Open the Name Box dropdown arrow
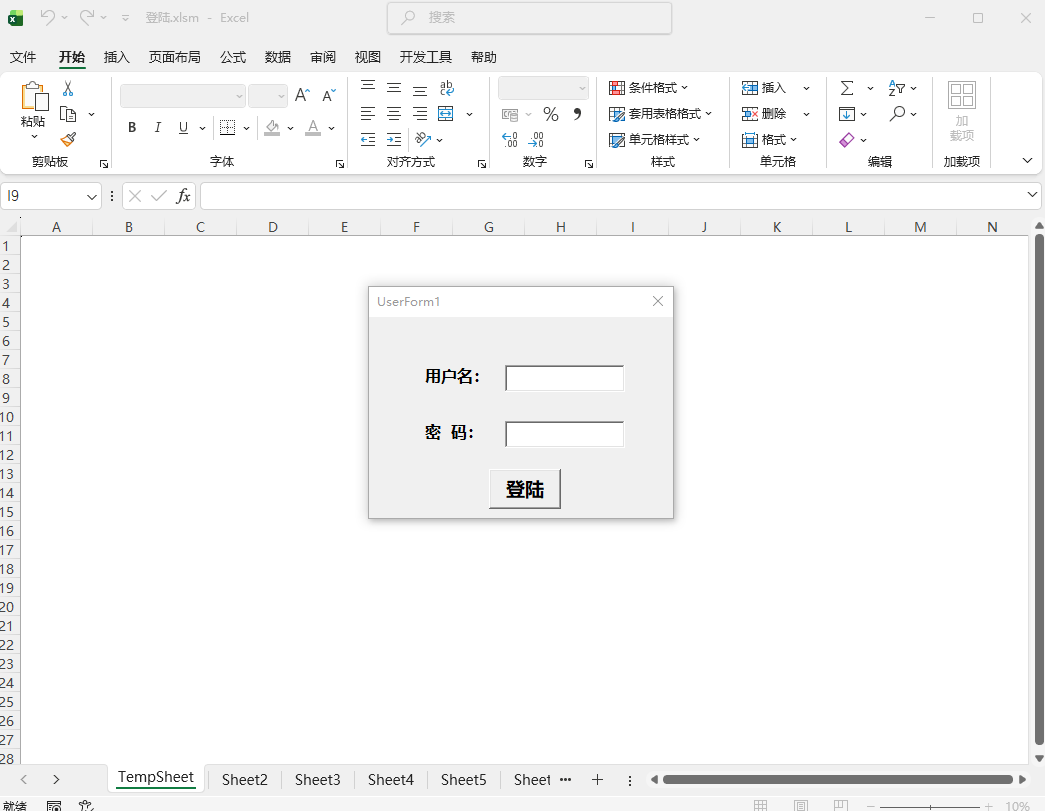 pos(92,197)
